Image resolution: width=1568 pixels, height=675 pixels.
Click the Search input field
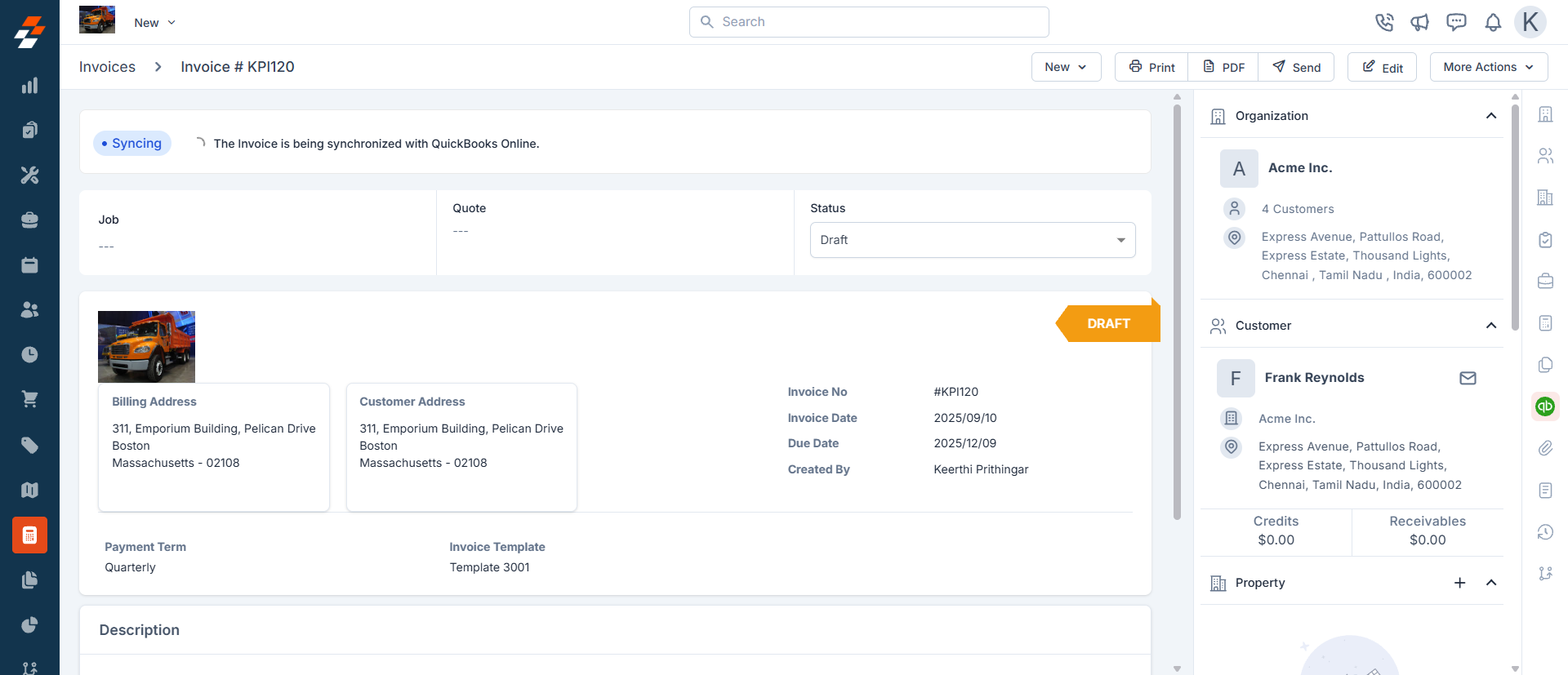(869, 22)
